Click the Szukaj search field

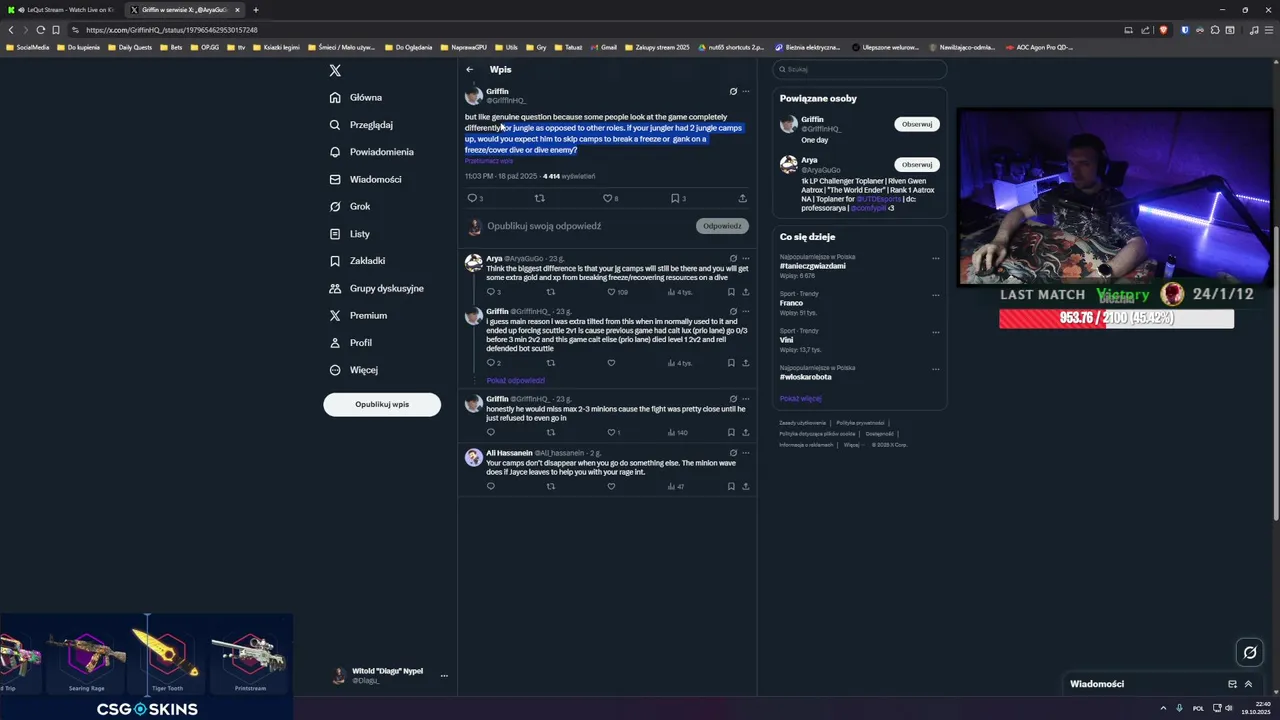[860, 70]
